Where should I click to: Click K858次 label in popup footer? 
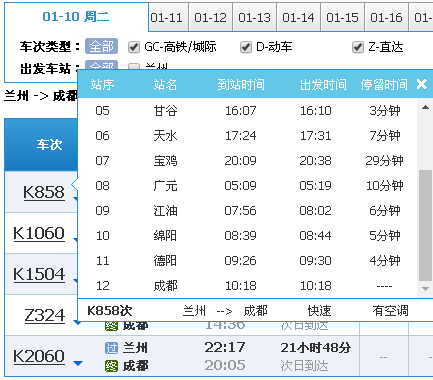[110, 311]
